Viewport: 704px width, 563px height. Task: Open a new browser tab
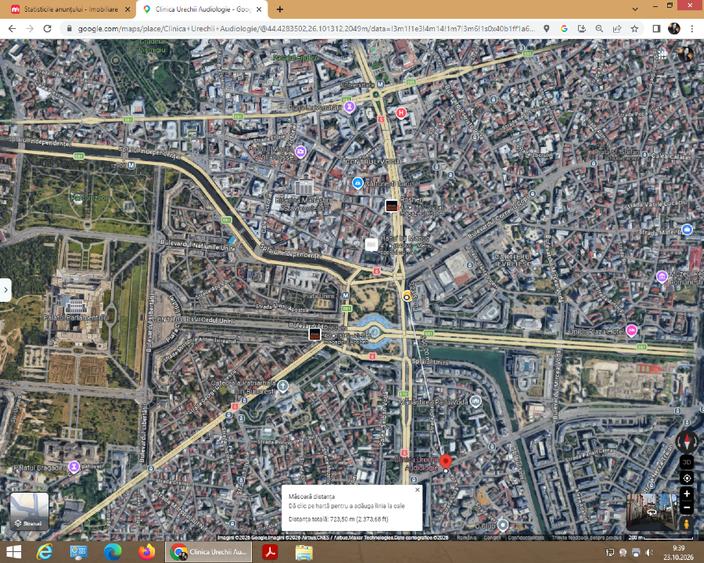click(280, 9)
